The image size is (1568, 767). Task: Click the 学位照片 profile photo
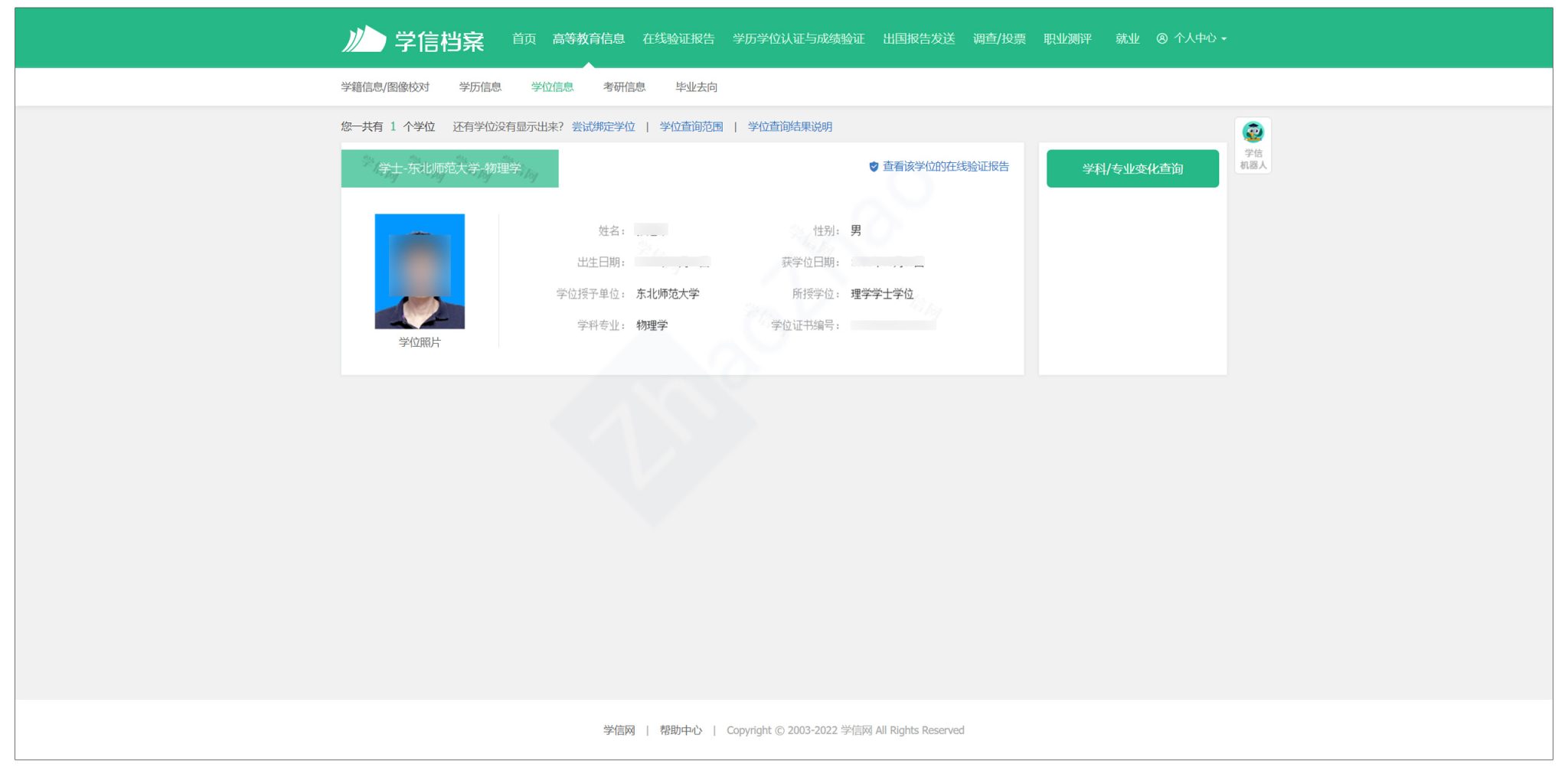(420, 270)
